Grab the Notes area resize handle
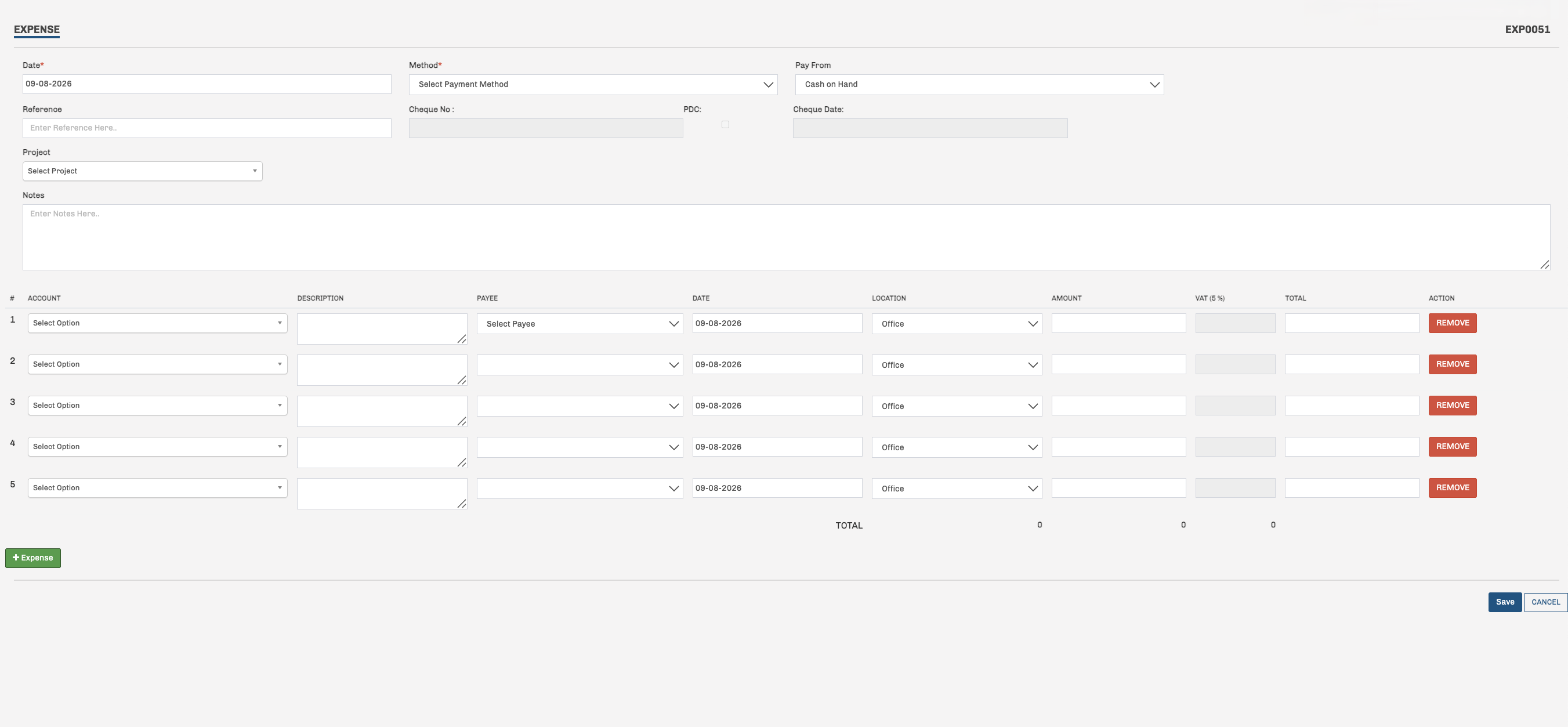1568x727 pixels. (1544, 264)
